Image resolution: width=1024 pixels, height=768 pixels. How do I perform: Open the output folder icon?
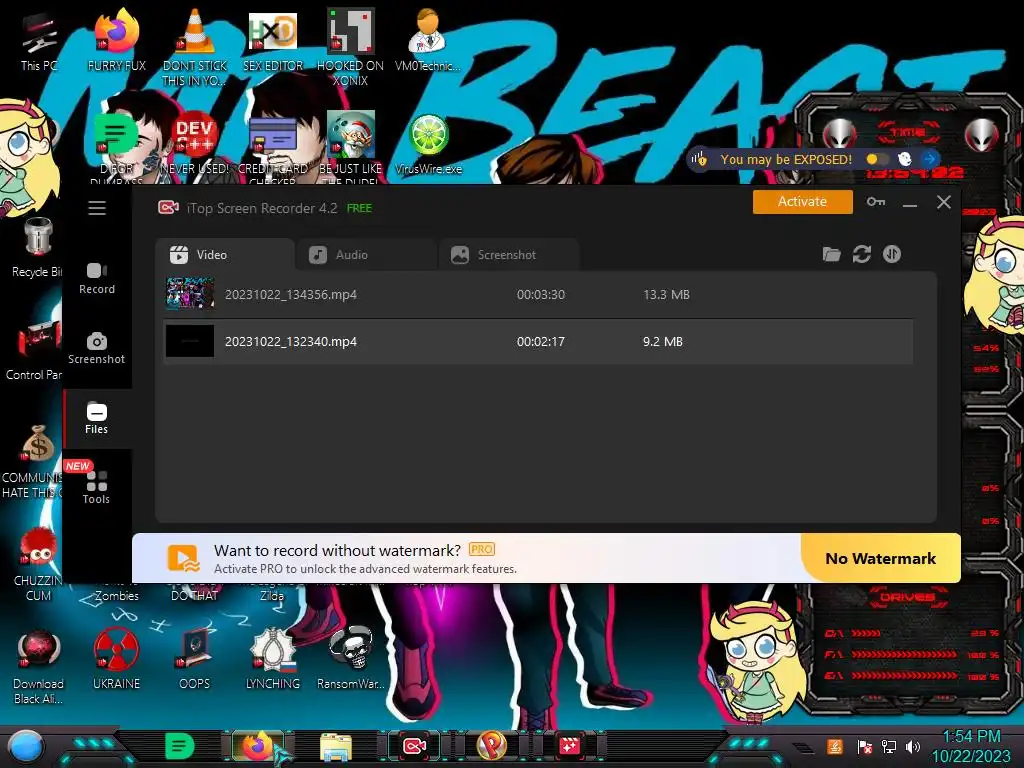831,254
